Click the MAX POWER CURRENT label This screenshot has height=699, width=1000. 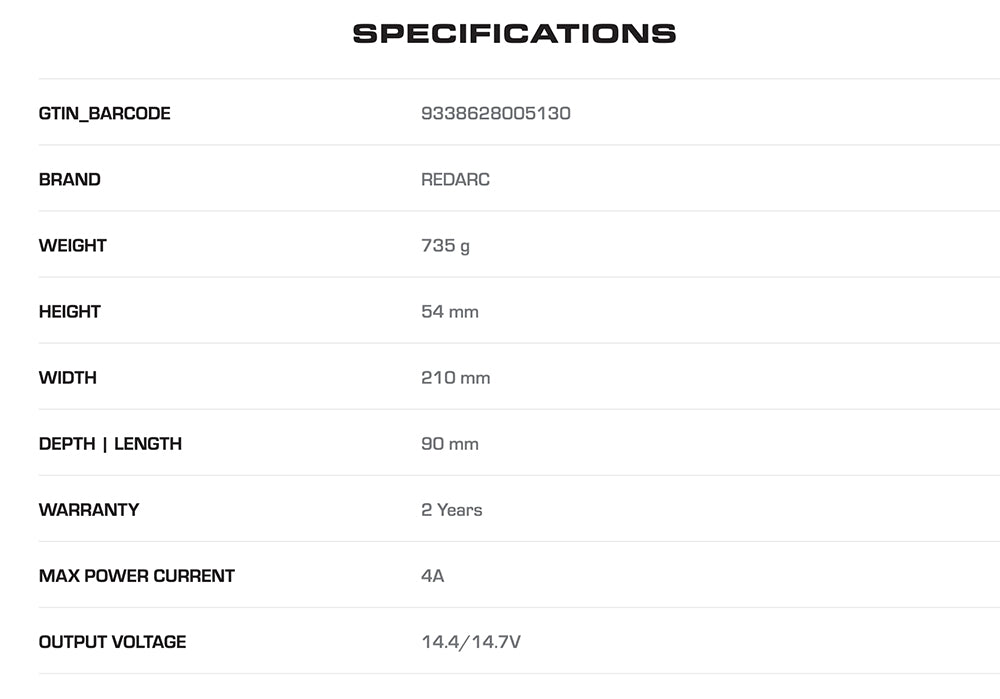pyautogui.click(x=136, y=576)
